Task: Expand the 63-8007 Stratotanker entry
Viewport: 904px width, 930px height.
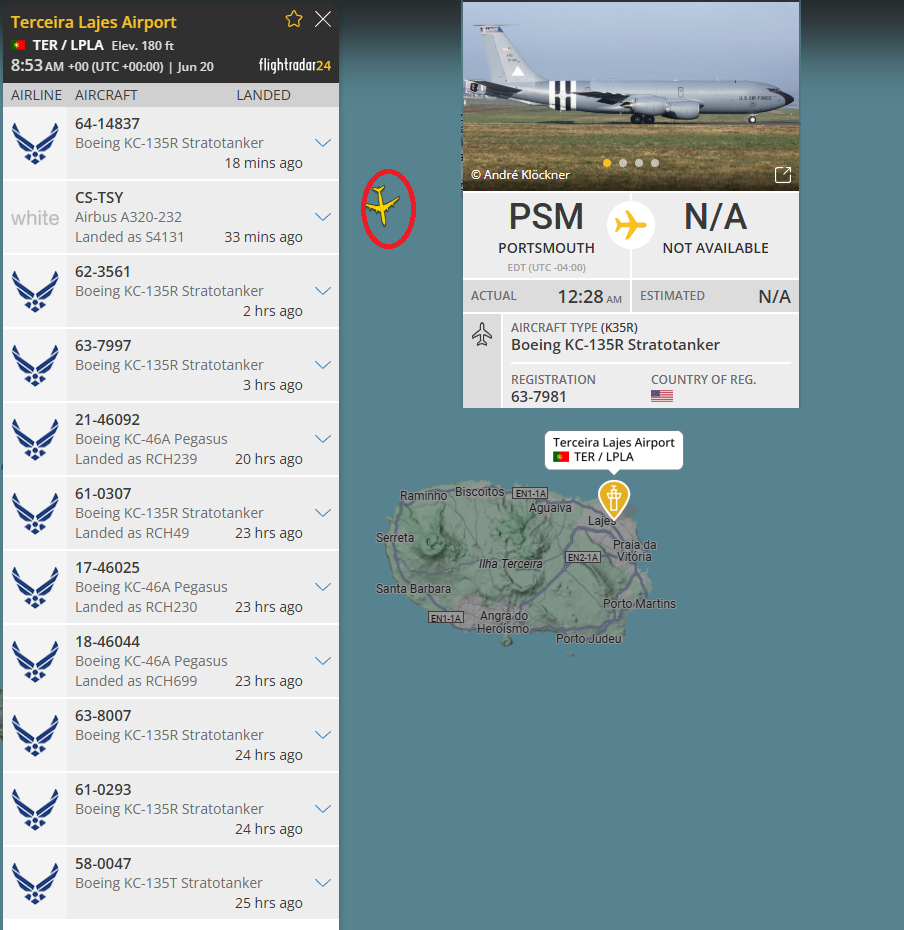Action: coord(323,735)
